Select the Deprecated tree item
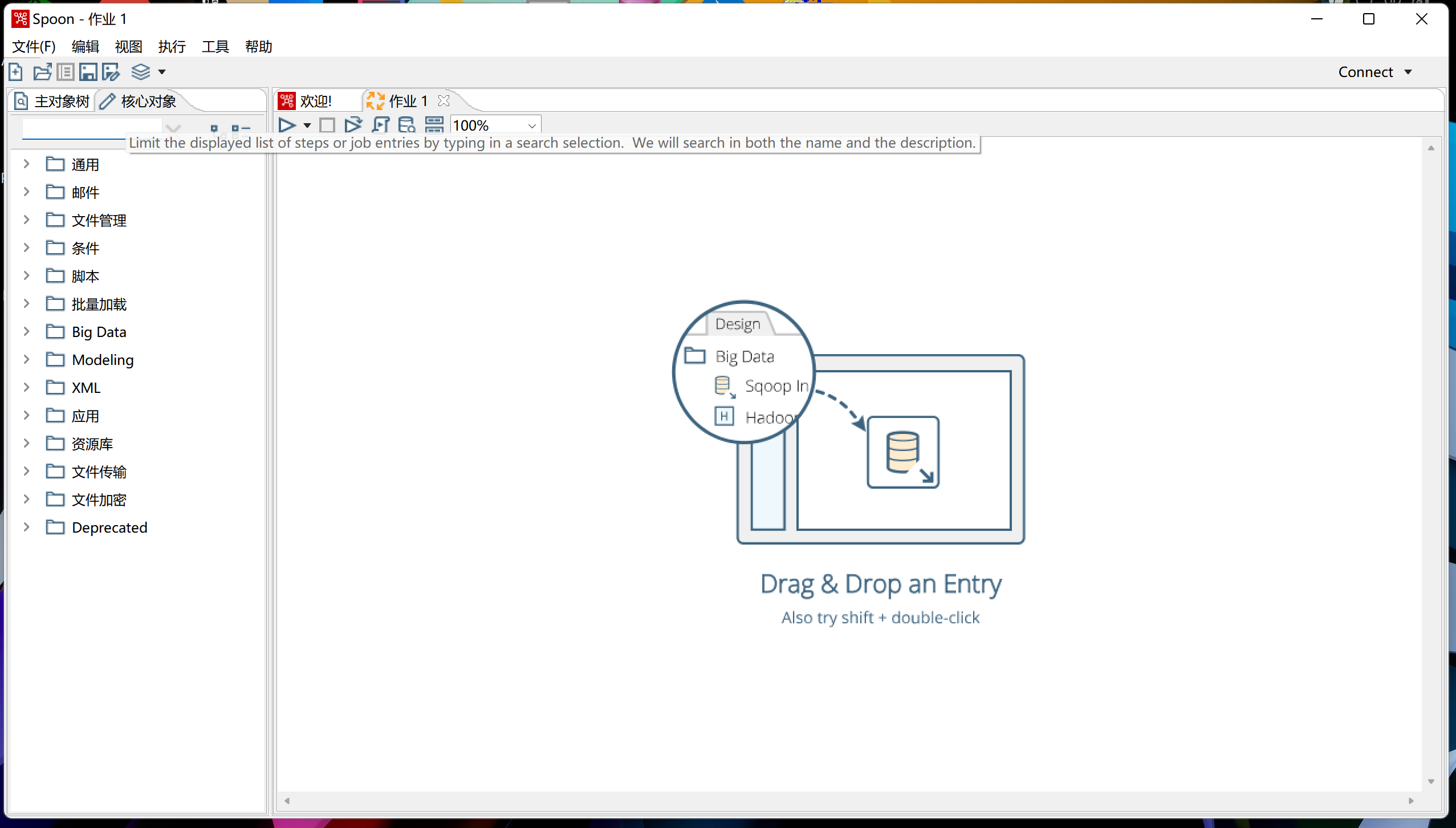Viewport: 1456px width, 828px height. [x=109, y=527]
